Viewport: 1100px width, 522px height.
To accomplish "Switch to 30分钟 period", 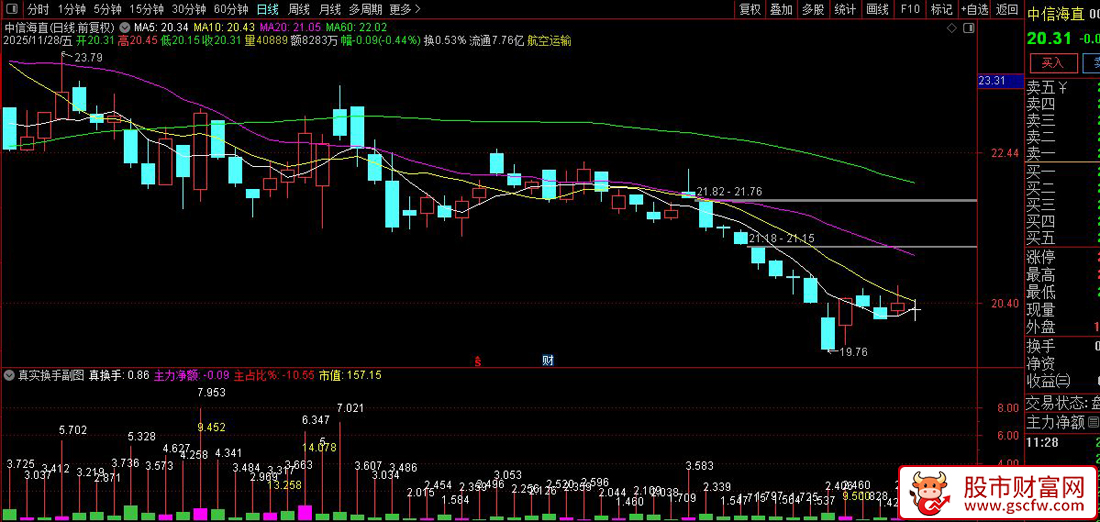I will [189, 9].
